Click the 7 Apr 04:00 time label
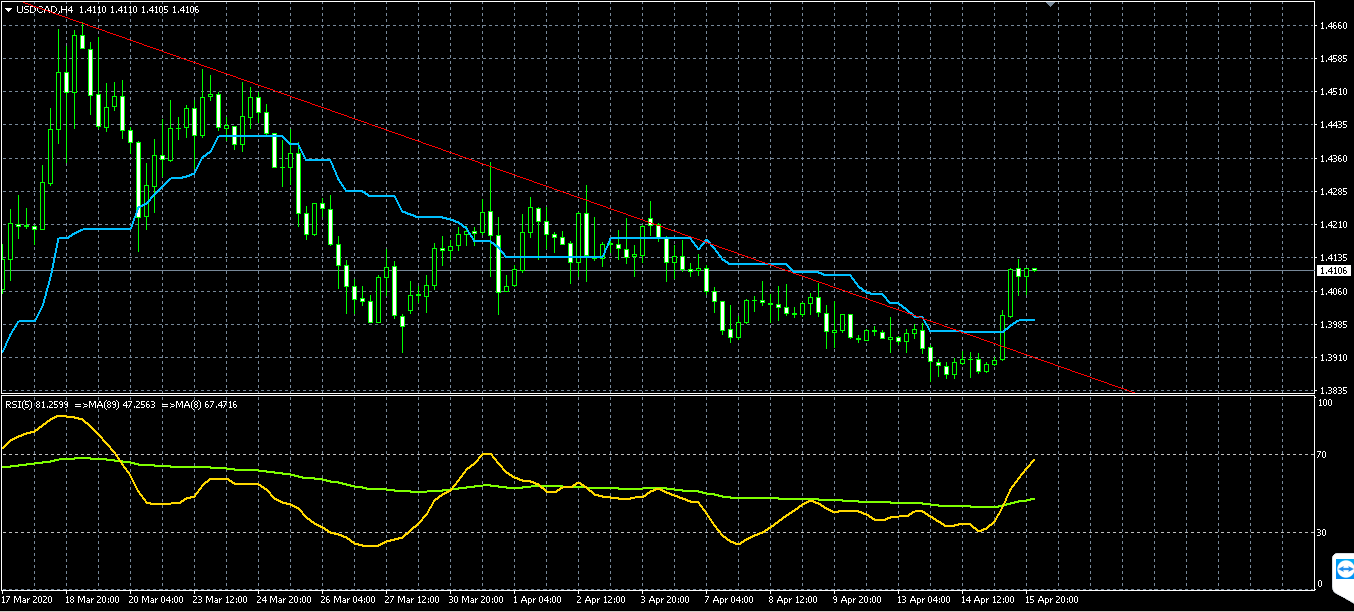This screenshot has height=612, width=1354. click(x=730, y=601)
